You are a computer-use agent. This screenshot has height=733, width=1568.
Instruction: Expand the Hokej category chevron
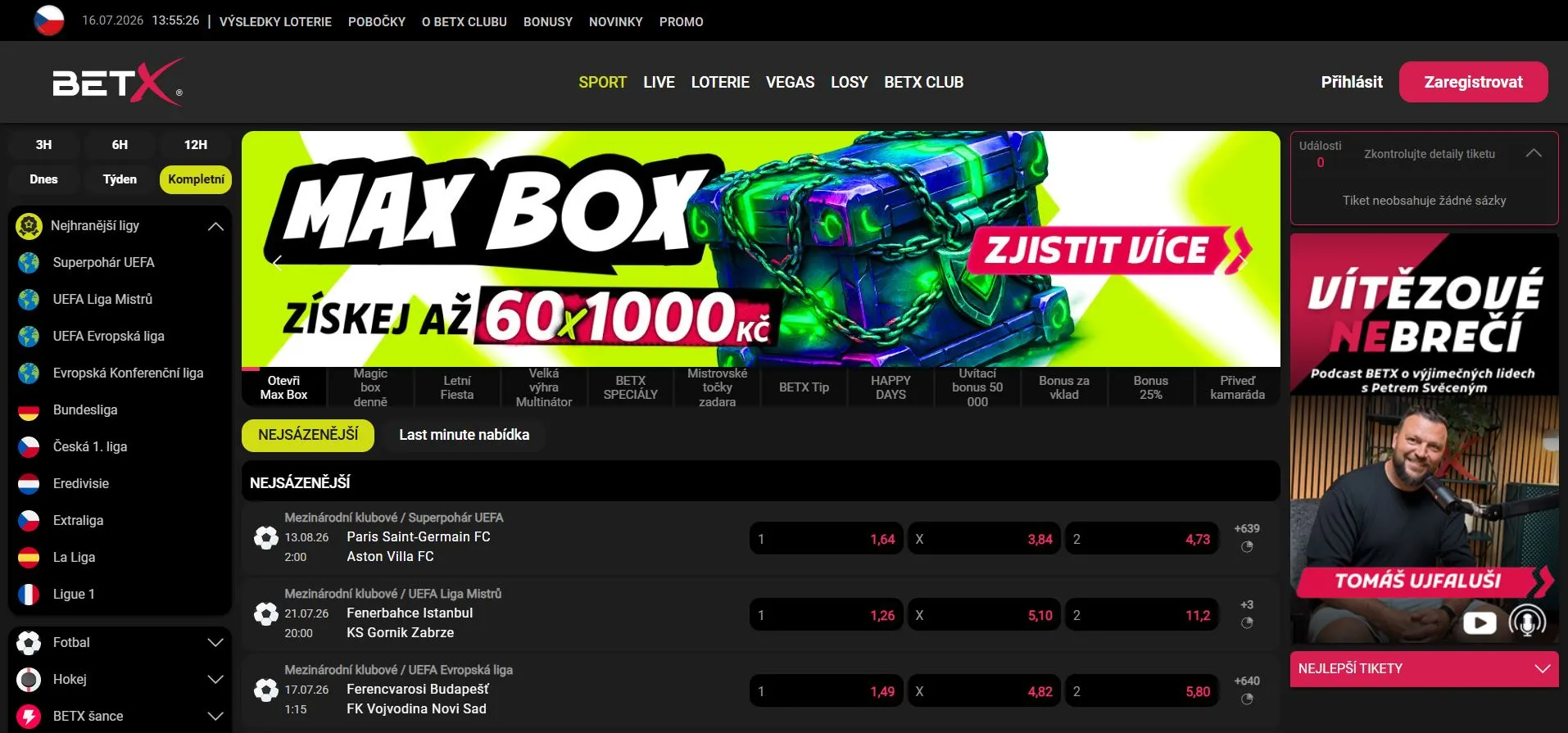pos(215,680)
